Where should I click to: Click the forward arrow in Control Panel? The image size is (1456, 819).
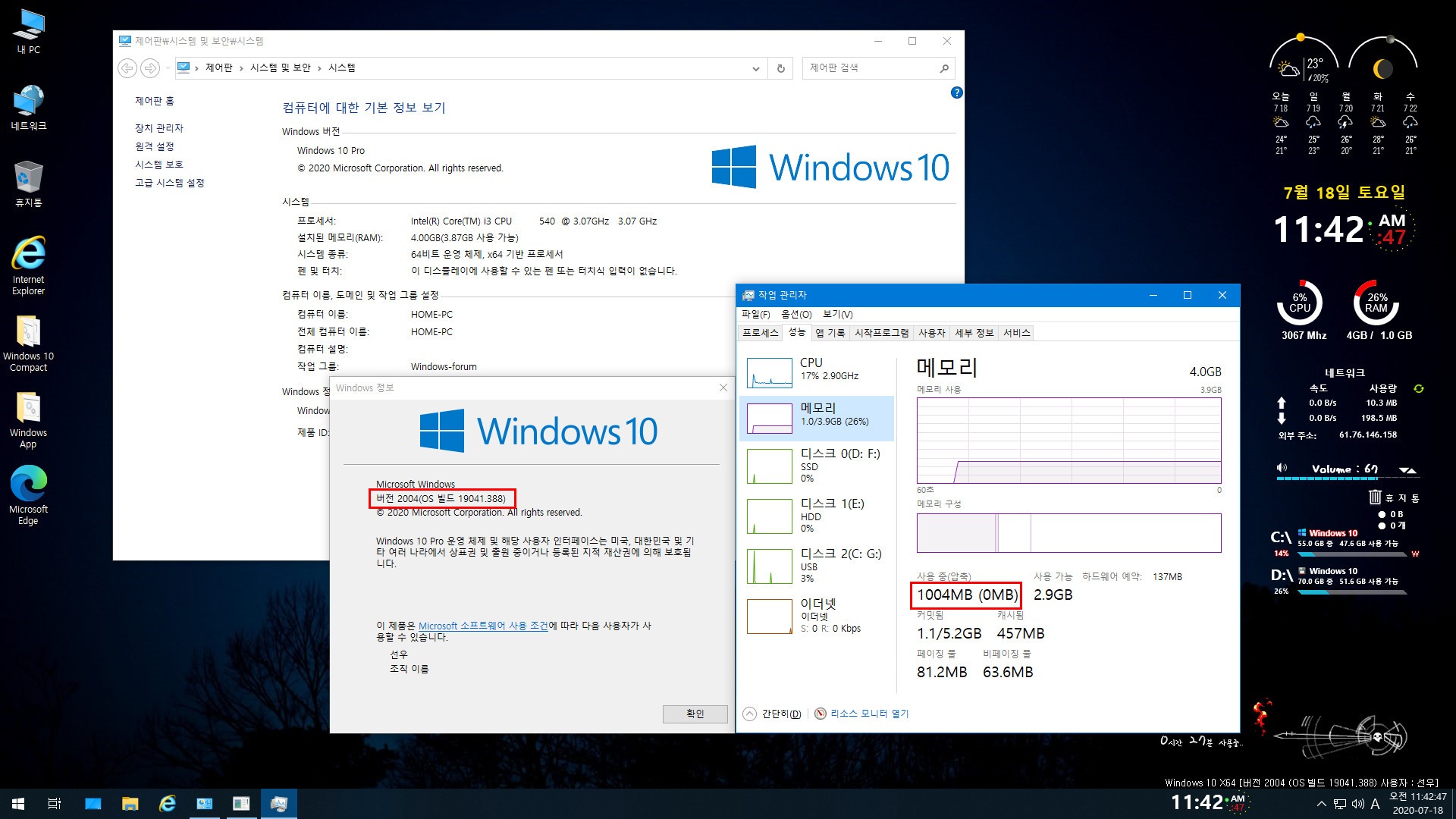[x=150, y=68]
